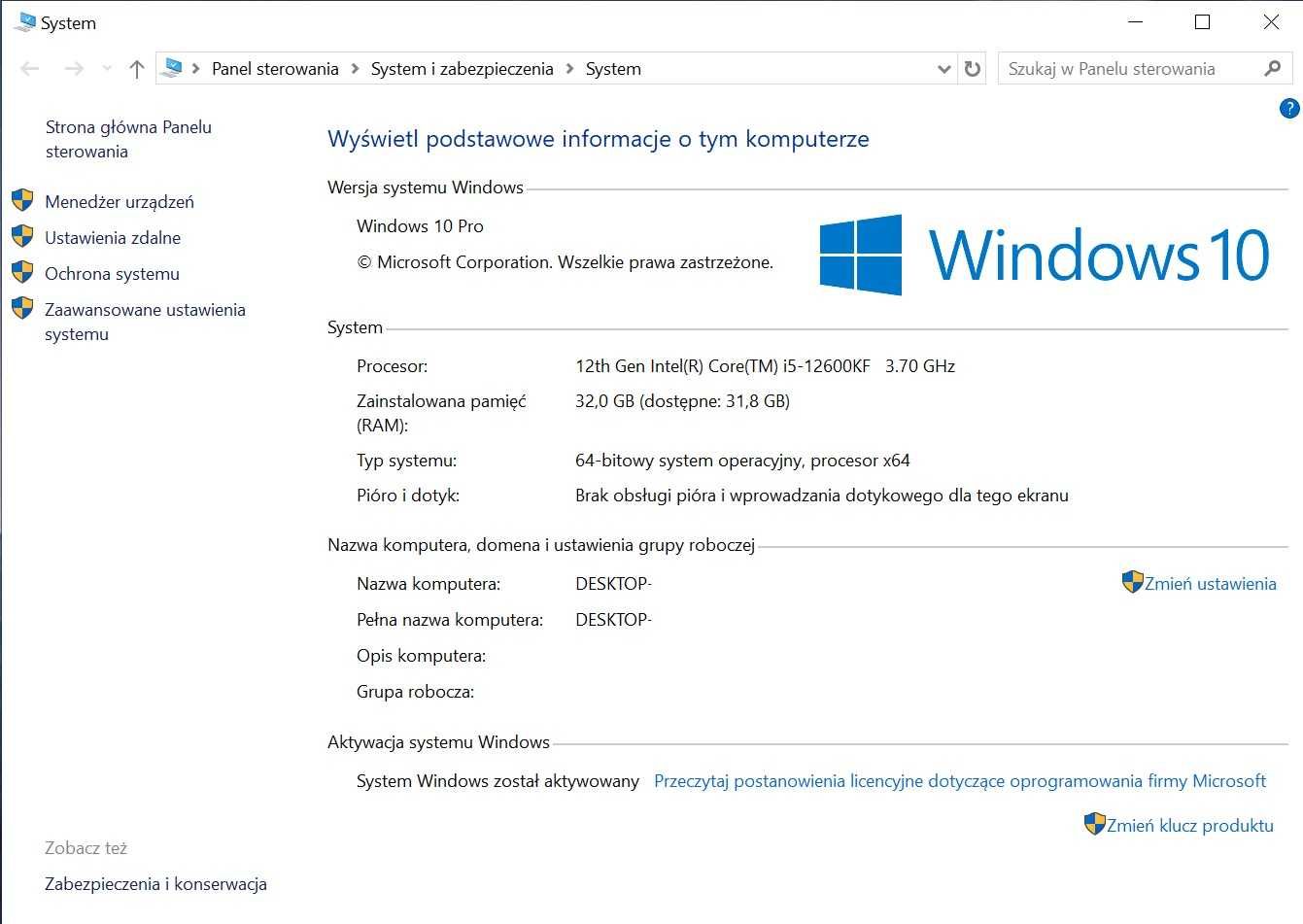Click shield icon beside Zmień ustawienia
The image size is (1303, 924).
1133,582
